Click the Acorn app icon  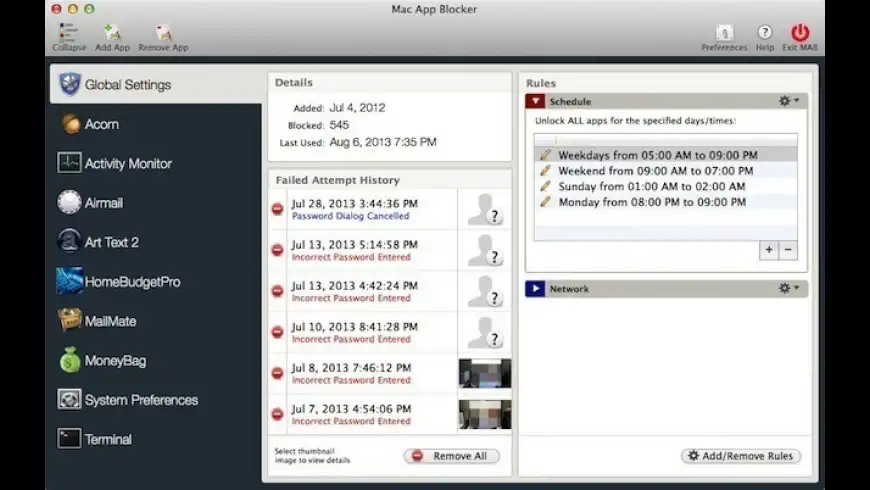pyautogui.click(x=70, y=124)
